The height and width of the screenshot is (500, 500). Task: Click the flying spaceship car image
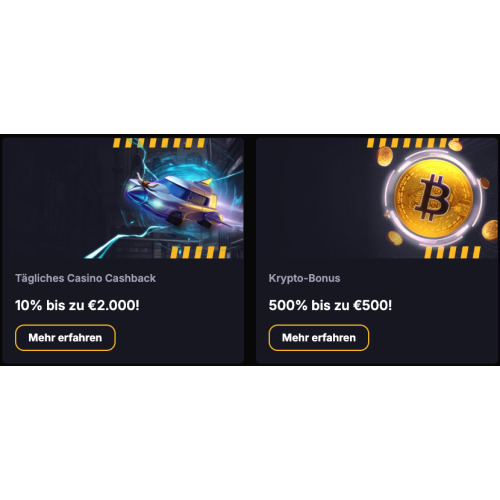pyautogui.click(x=177, y=202)
